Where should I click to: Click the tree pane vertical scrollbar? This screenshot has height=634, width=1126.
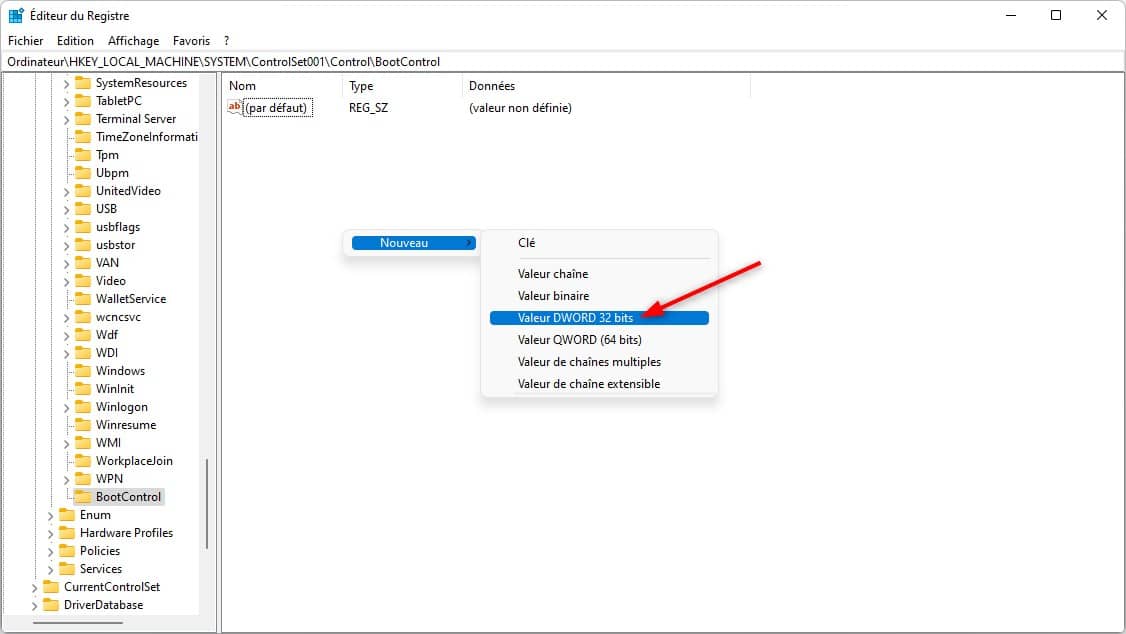[208, 504]
